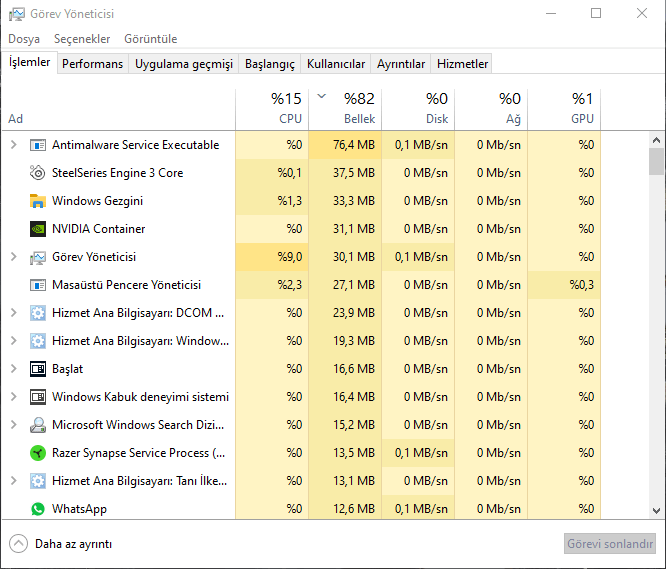Image resolution: width=666 pixels, height=569 pixels.
Task: Switch to the Performans tab
Action: [x=93, y=64]
